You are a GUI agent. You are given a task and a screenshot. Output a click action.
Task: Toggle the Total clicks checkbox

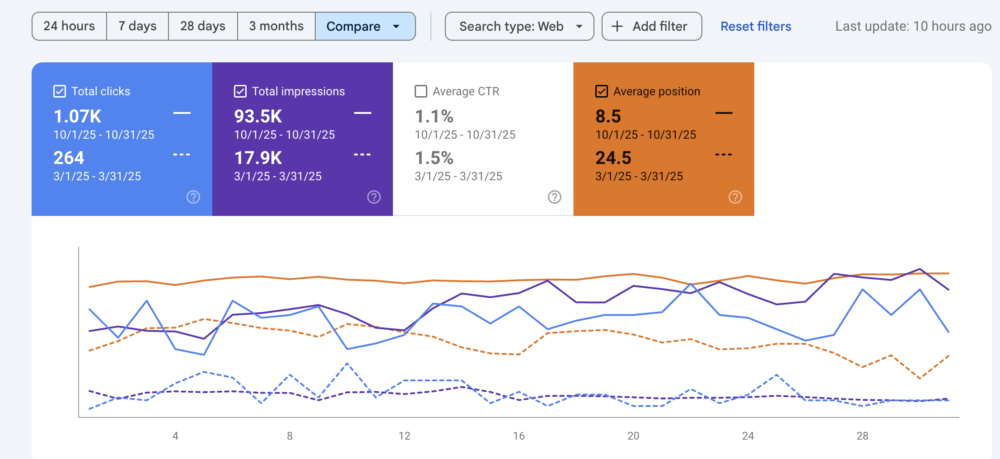[x=59, y=91]
